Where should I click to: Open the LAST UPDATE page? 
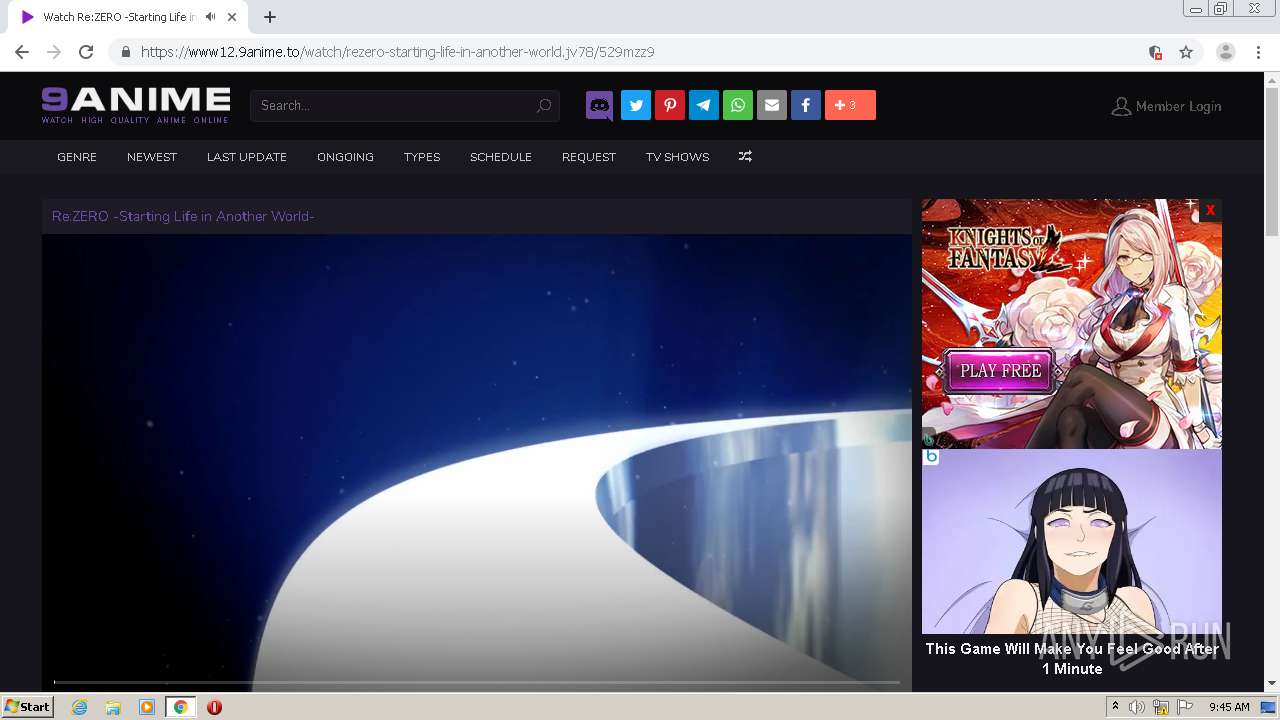click(247, 157)
